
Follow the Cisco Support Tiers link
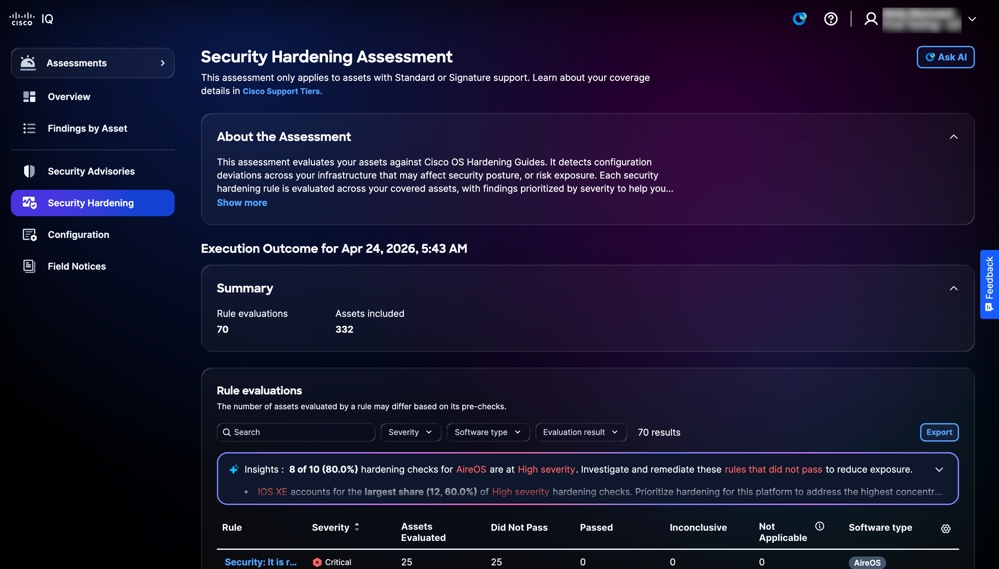(282, 91)
